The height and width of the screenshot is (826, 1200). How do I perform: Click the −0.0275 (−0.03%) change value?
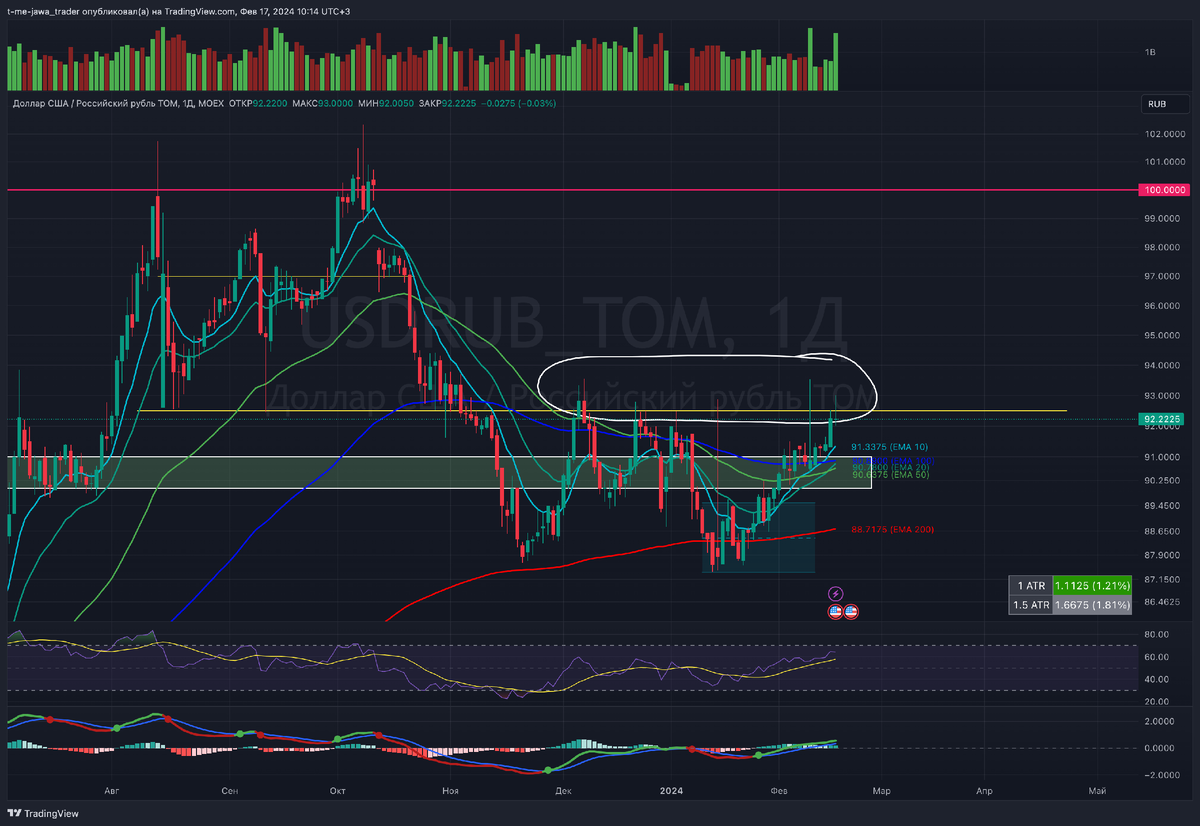(519, 103)
